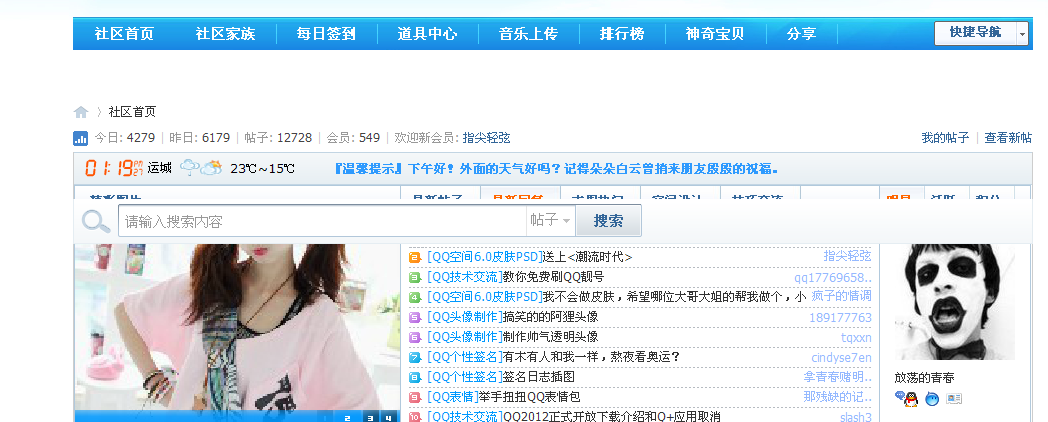Click the digital clock showing 01:19
The width and height of the screenshot is (1048, 422).
(114, 168)
